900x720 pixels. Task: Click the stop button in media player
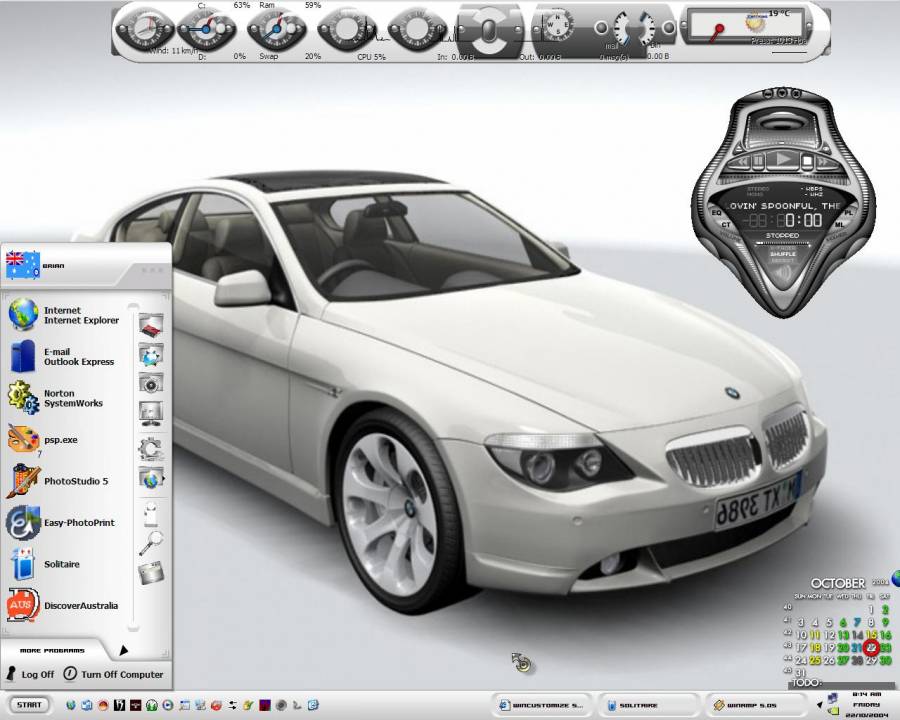(x=808, y=160)
